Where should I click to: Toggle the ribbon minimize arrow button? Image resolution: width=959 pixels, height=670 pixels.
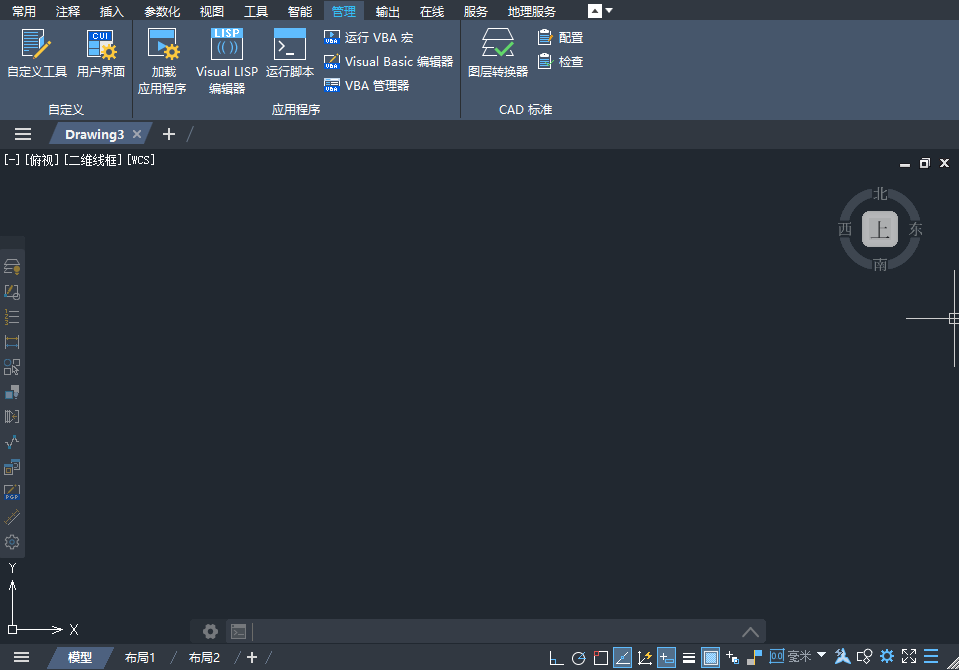(594, 11)
